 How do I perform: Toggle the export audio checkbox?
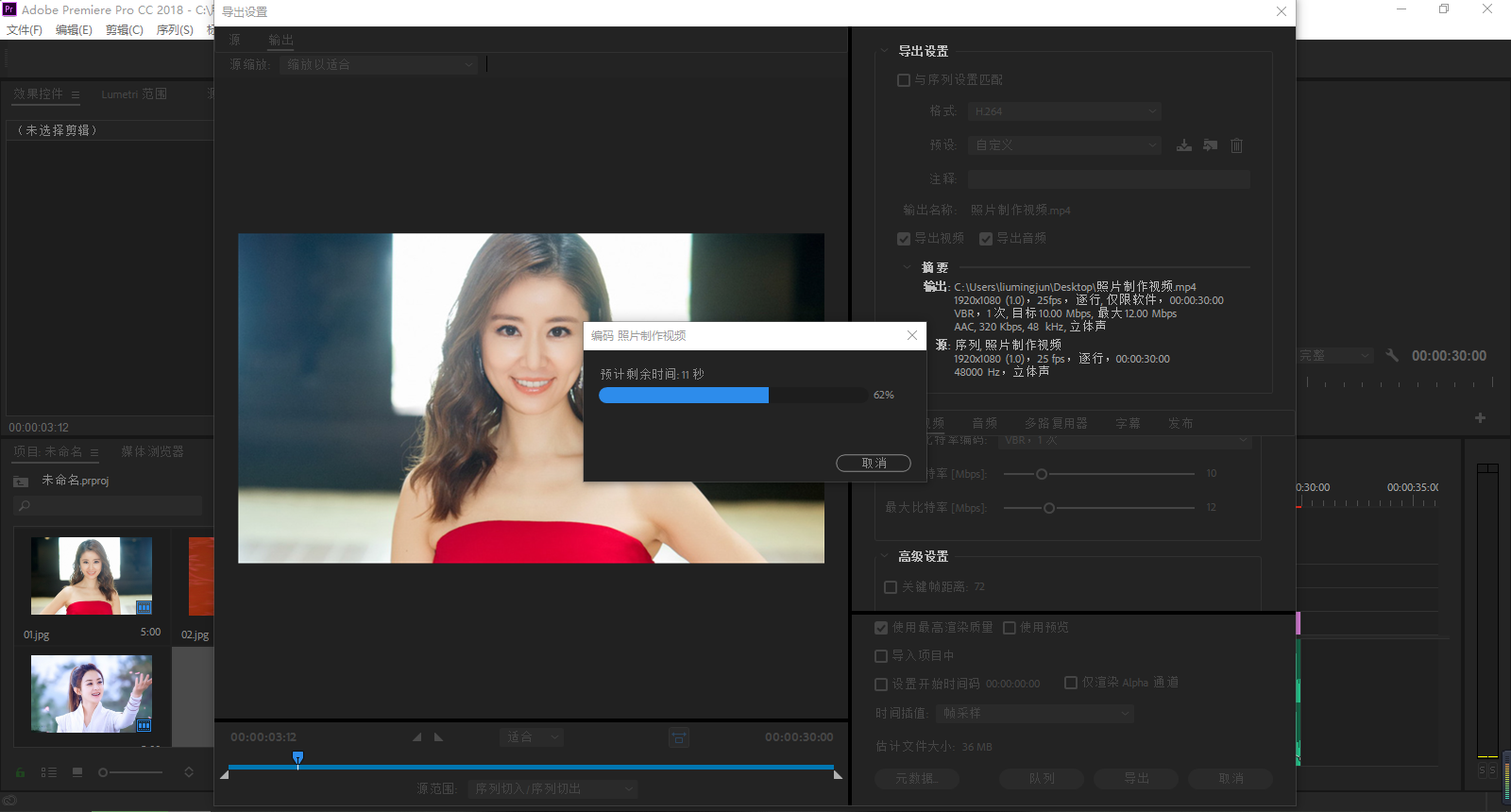(x=986, y=239)
